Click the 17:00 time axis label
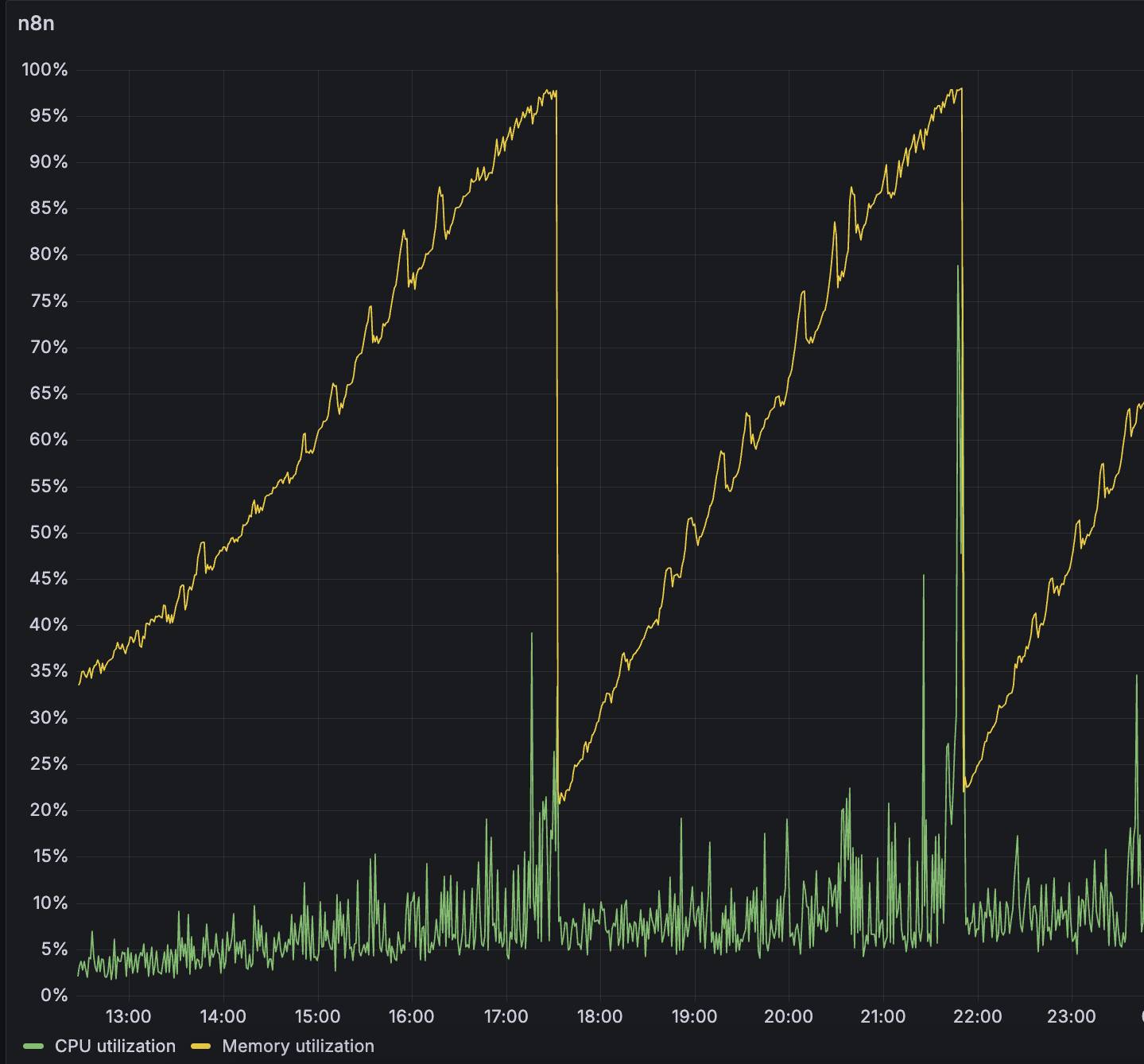1144x1064 pixels. [506, 1016]
